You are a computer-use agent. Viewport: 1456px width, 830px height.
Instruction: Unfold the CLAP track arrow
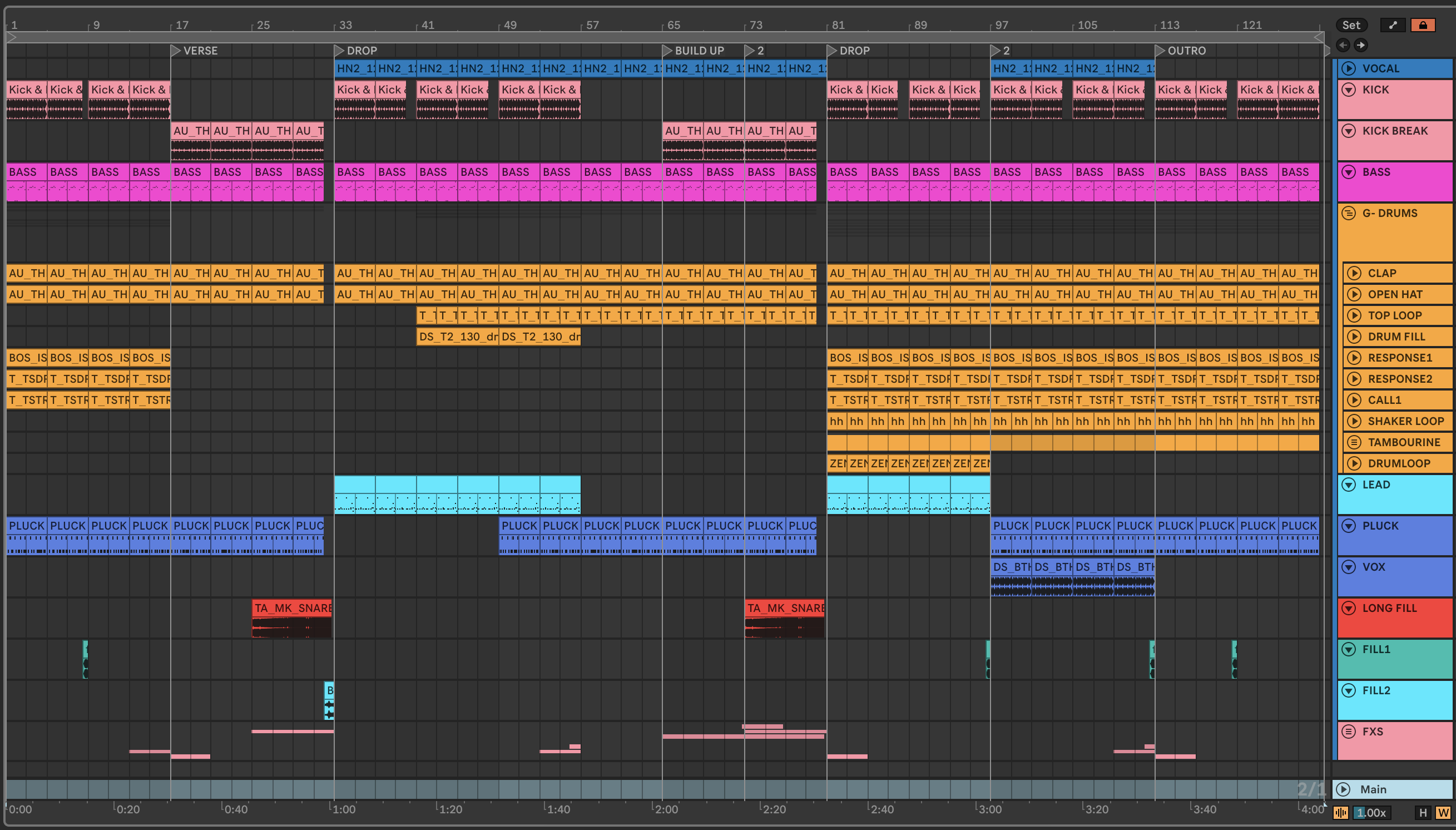point(1355,273)
